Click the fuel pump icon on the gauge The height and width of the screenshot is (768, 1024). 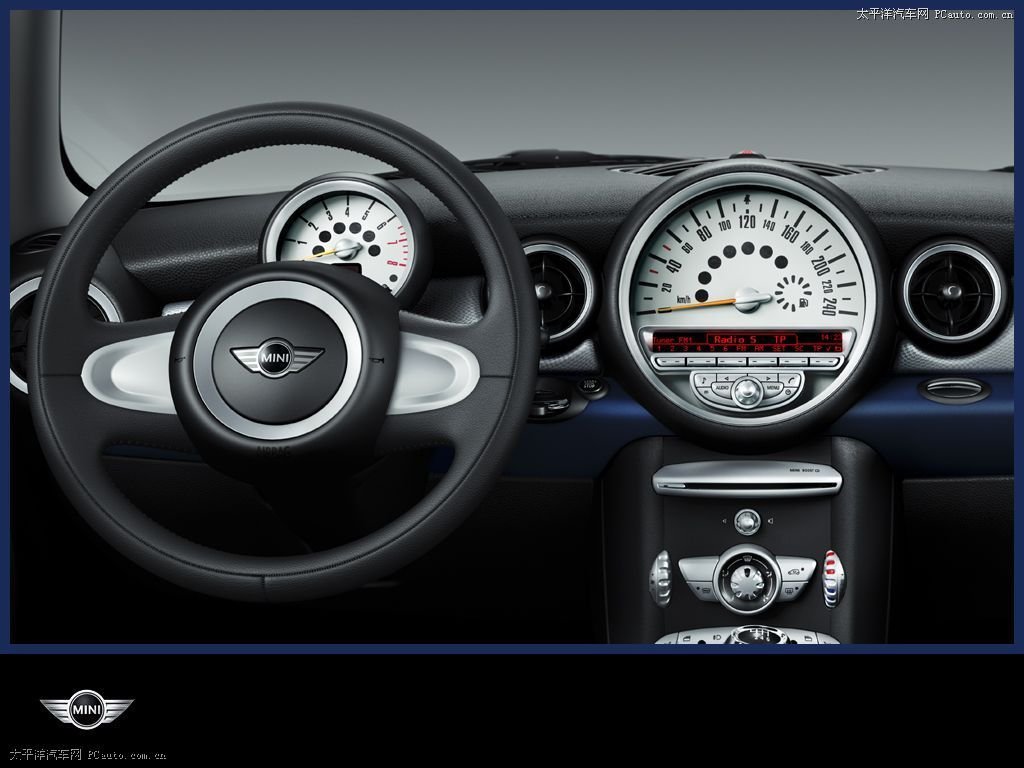tap(802, 304)
